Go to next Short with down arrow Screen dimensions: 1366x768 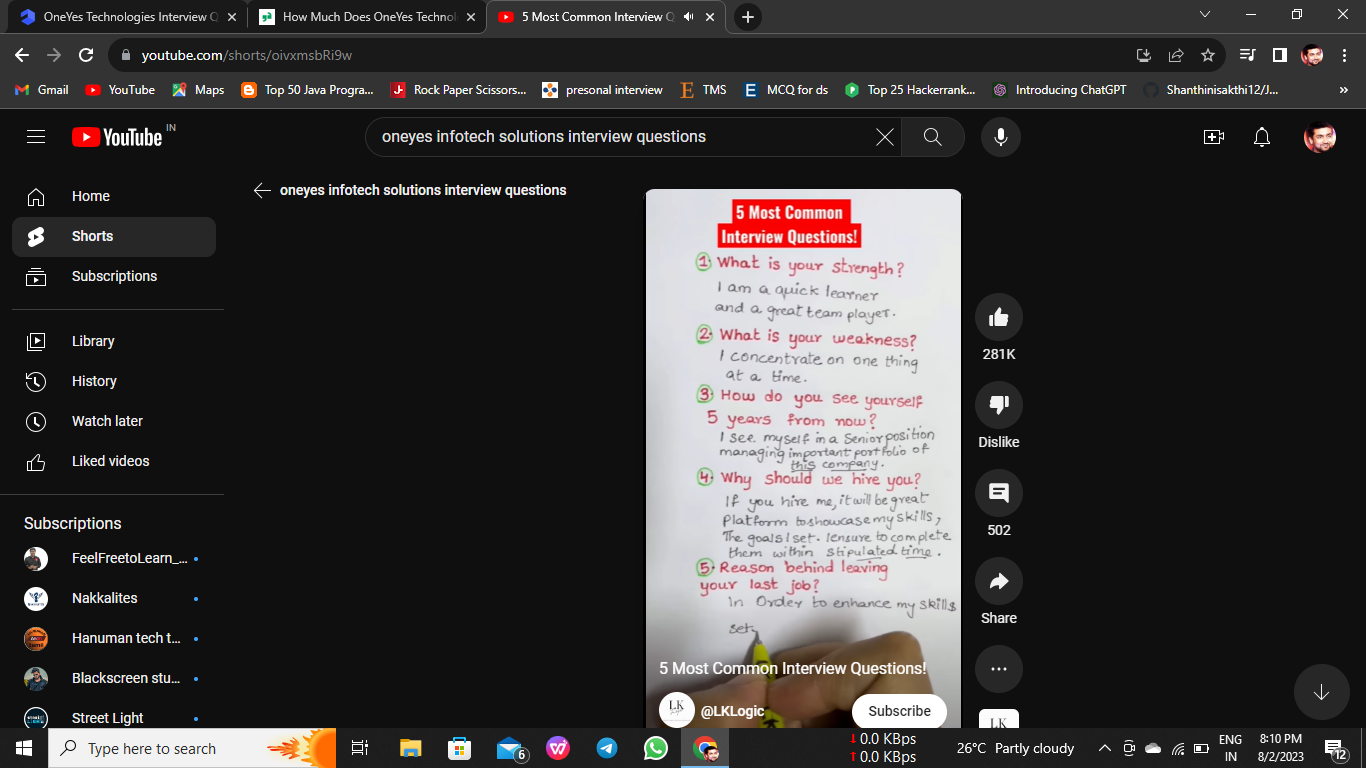pos(1321,692)
